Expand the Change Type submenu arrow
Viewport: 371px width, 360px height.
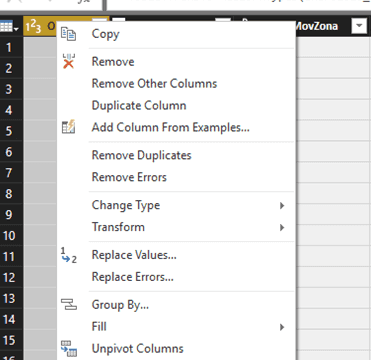pyautogui.click(x=282, y=205)
